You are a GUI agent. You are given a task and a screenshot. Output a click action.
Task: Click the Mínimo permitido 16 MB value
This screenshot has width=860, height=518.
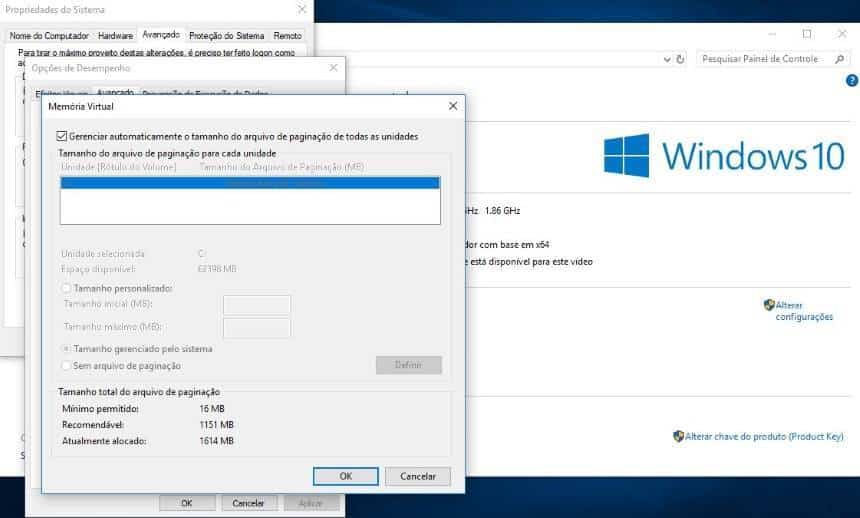click(x=212, y=409)
